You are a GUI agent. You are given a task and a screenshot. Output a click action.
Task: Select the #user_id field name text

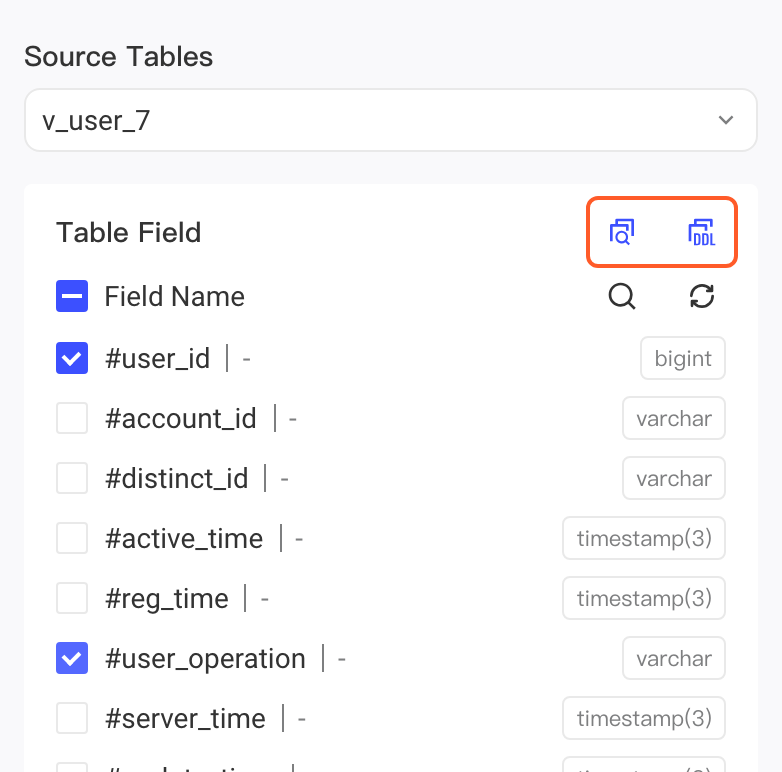[x=158, y=359]
